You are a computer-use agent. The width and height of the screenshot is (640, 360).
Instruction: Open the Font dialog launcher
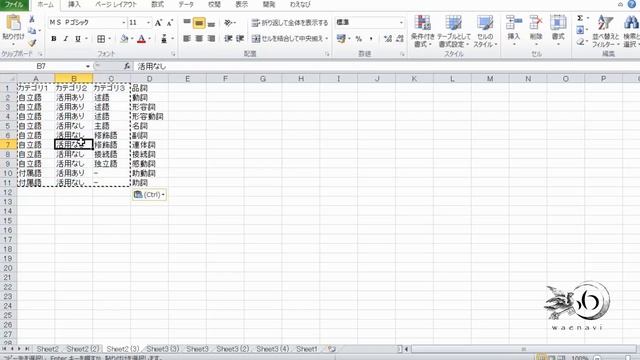click(x=173, y=54)
